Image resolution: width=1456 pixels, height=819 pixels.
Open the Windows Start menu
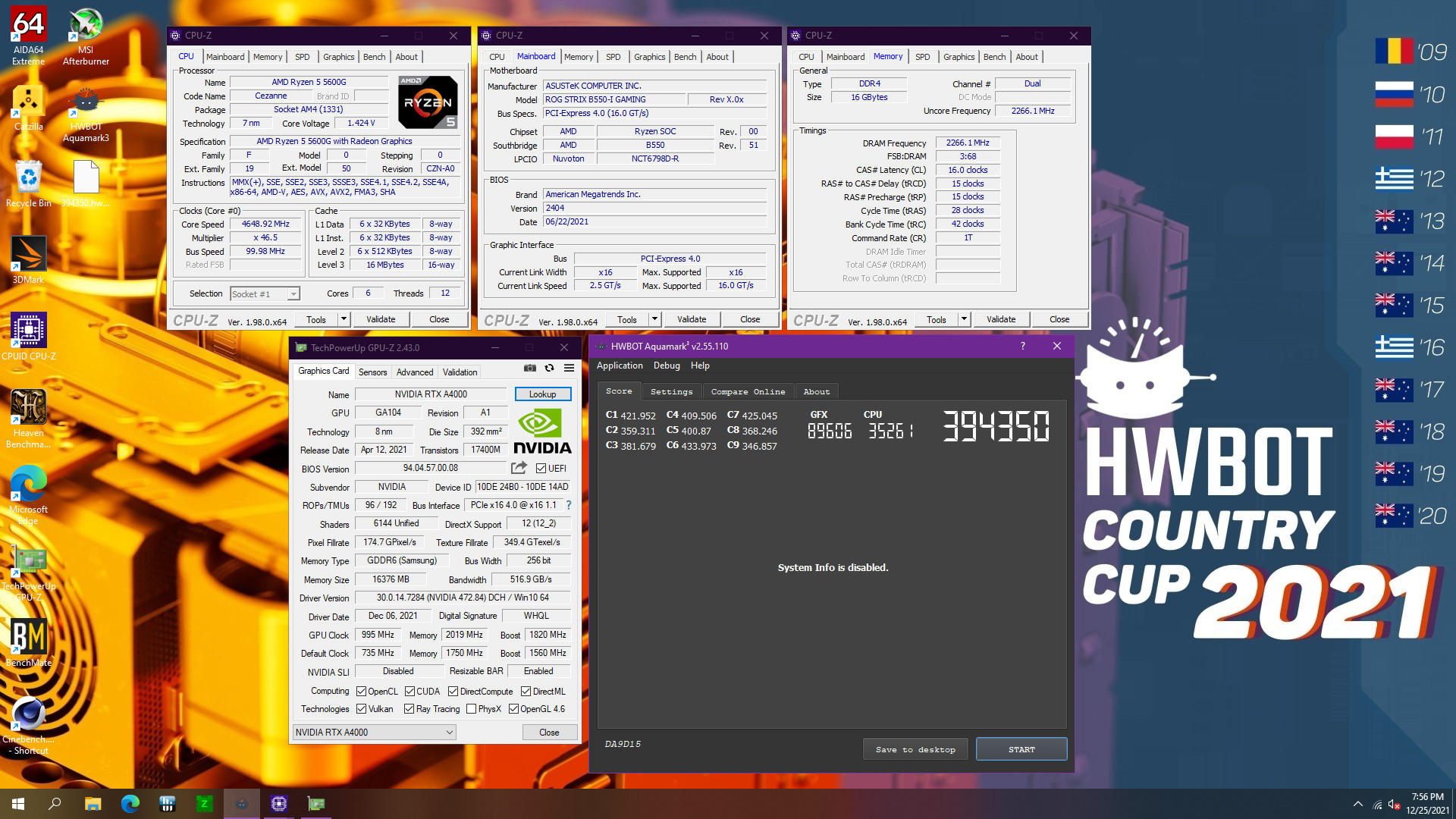[x=18, y=804]
